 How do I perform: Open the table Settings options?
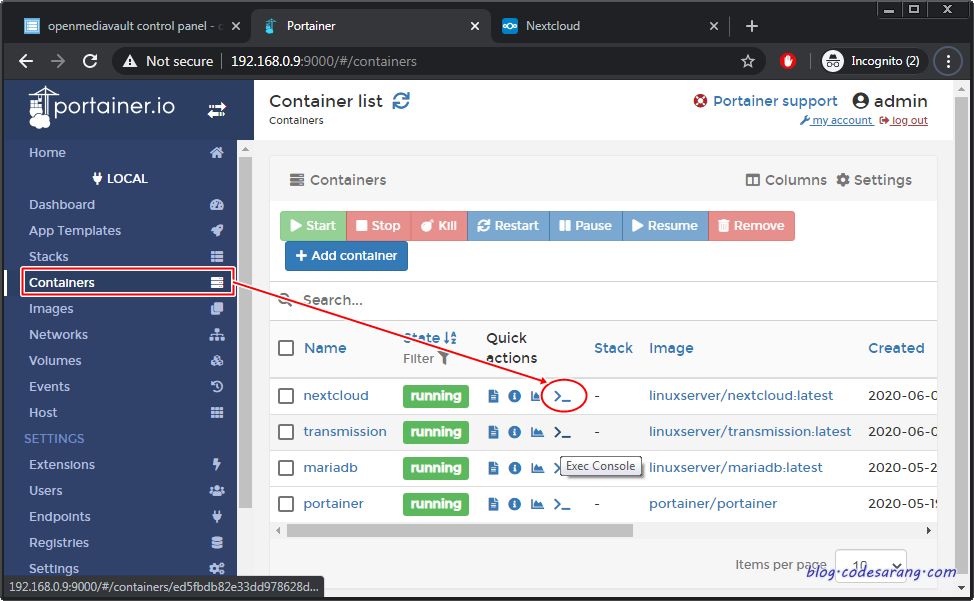pos(874,180)
